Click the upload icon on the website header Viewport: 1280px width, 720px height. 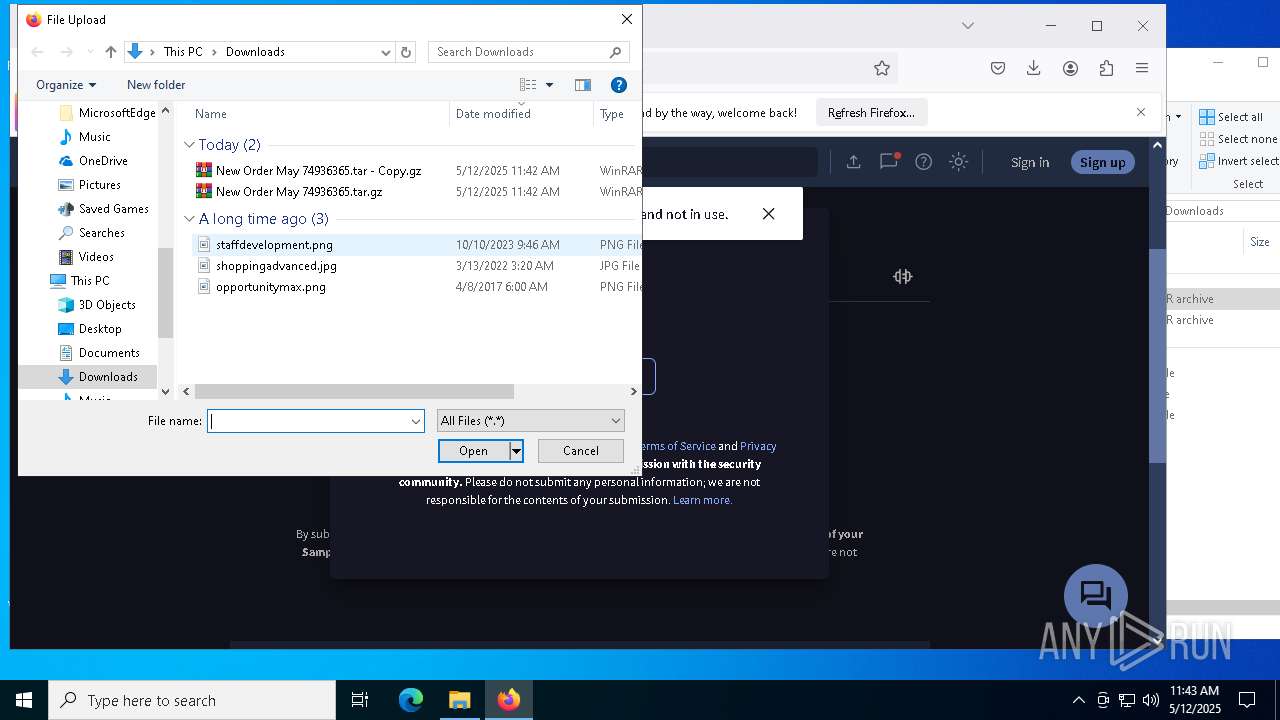(x=853, y=162)
